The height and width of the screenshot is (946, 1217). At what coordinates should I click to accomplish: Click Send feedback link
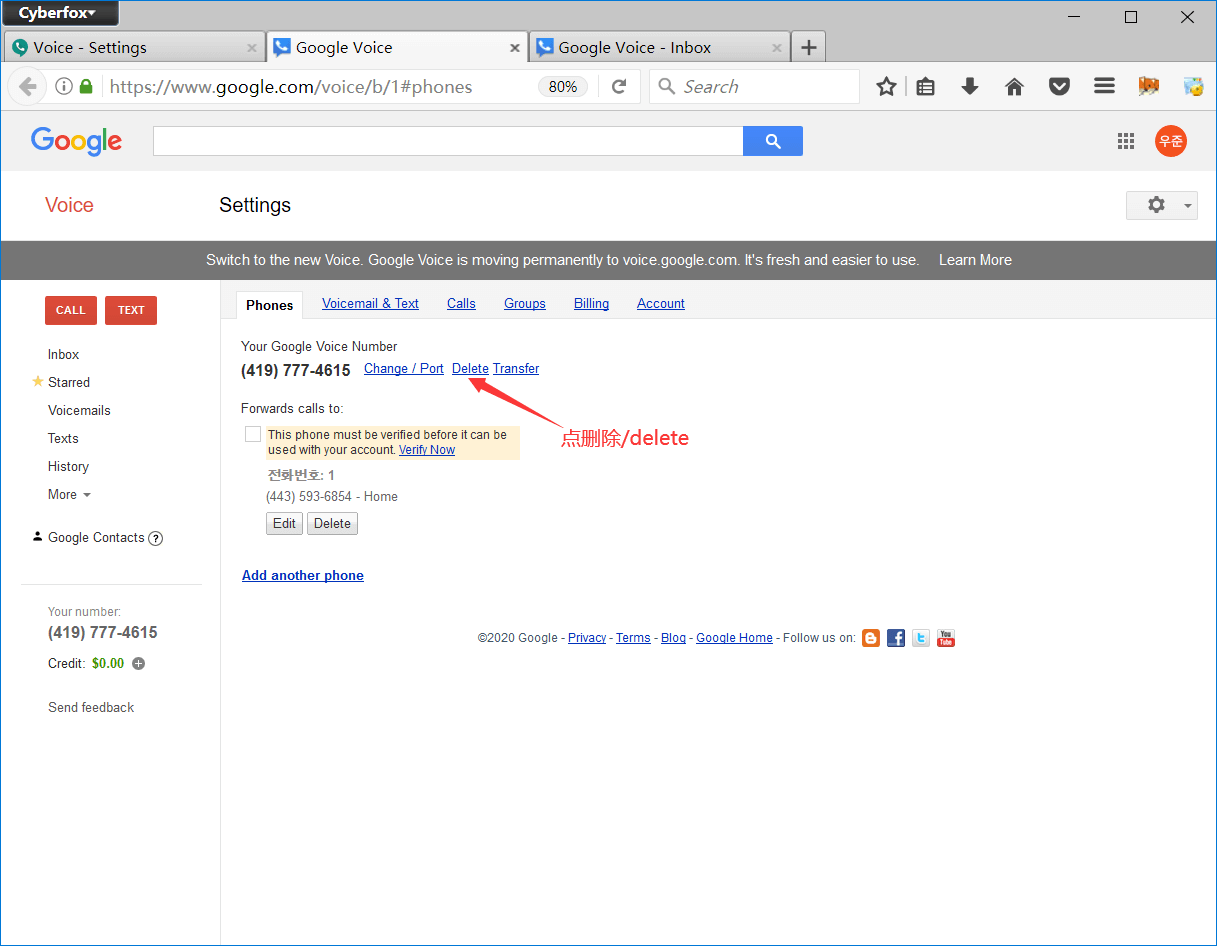pos(91,707)
